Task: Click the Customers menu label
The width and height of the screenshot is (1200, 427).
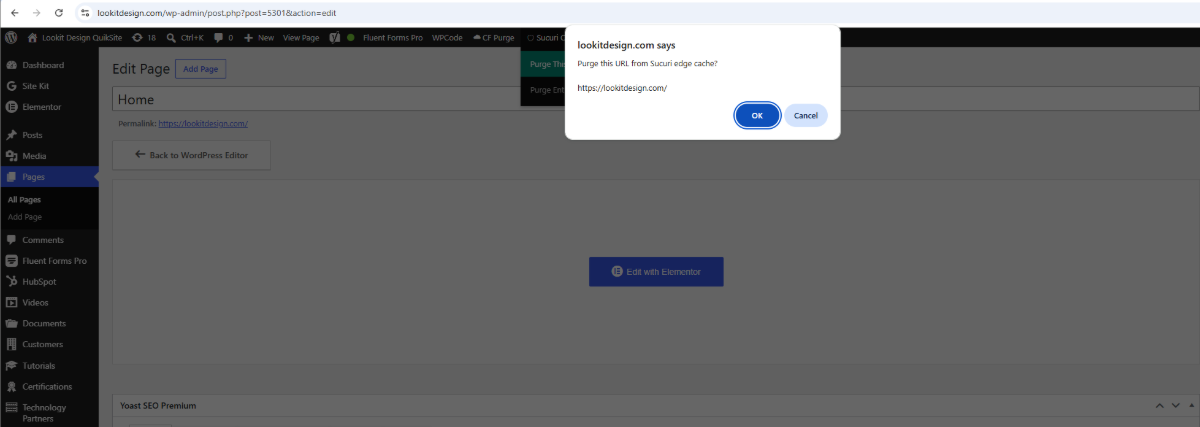Action: [44, 345]
